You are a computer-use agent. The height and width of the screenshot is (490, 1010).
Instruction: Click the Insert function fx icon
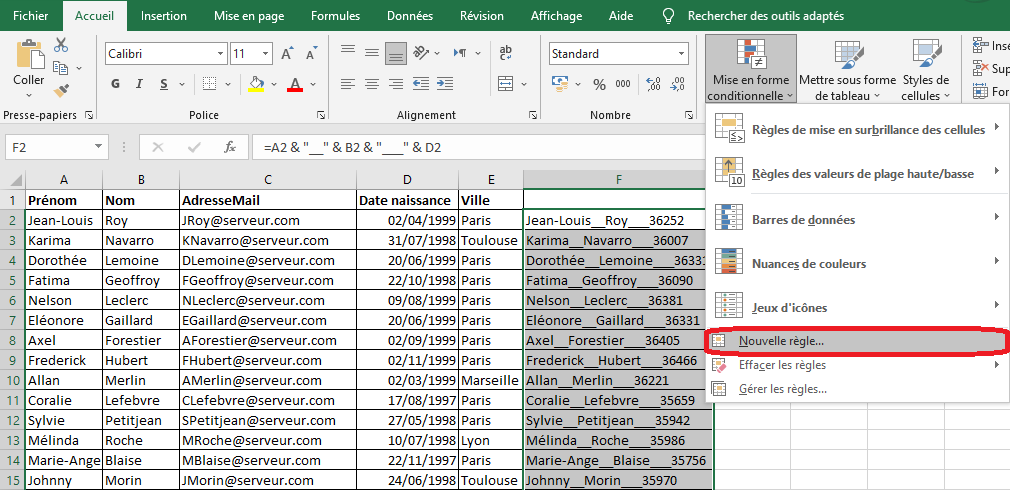coord(229,147)
